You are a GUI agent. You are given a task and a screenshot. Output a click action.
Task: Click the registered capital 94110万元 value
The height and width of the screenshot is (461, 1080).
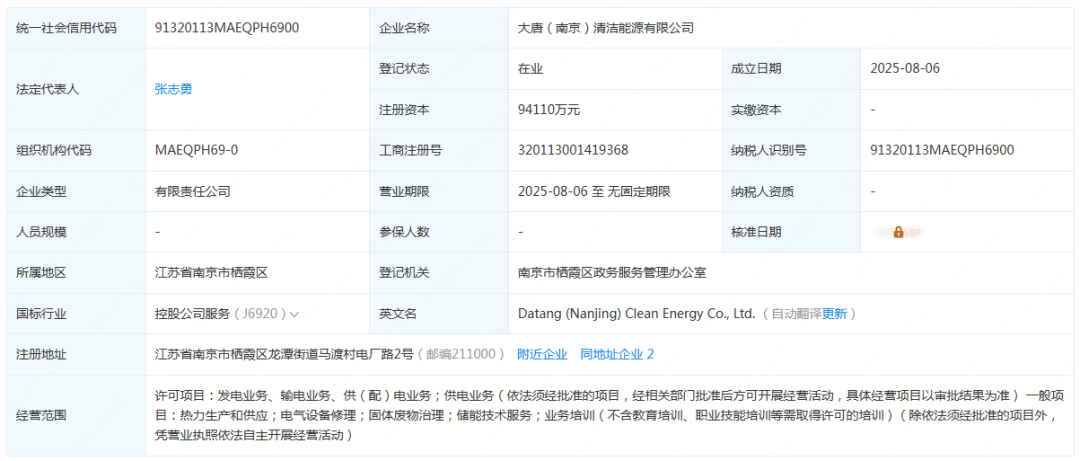[549, 110]
